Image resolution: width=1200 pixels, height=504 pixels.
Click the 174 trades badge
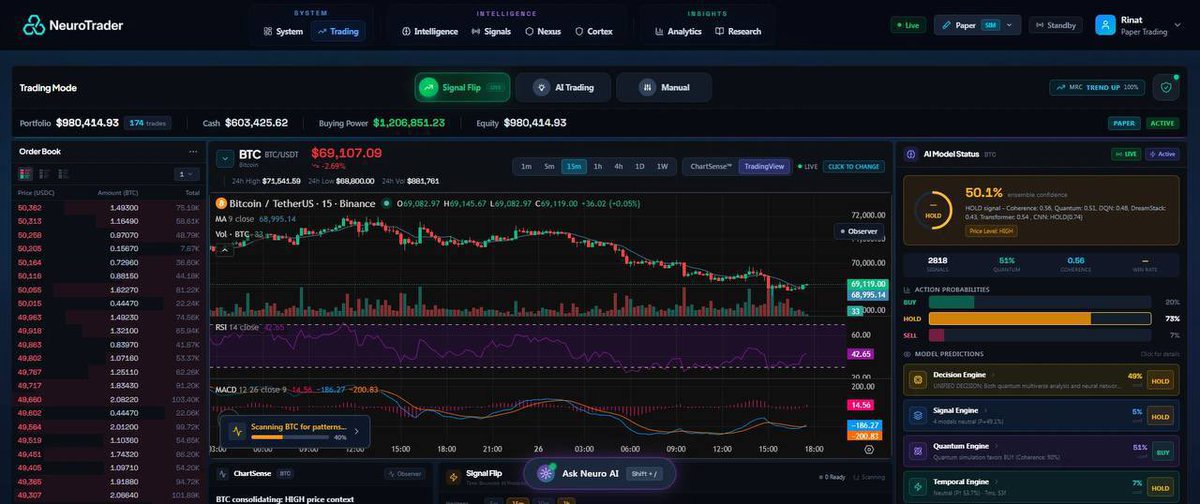[x=148, y=123]
